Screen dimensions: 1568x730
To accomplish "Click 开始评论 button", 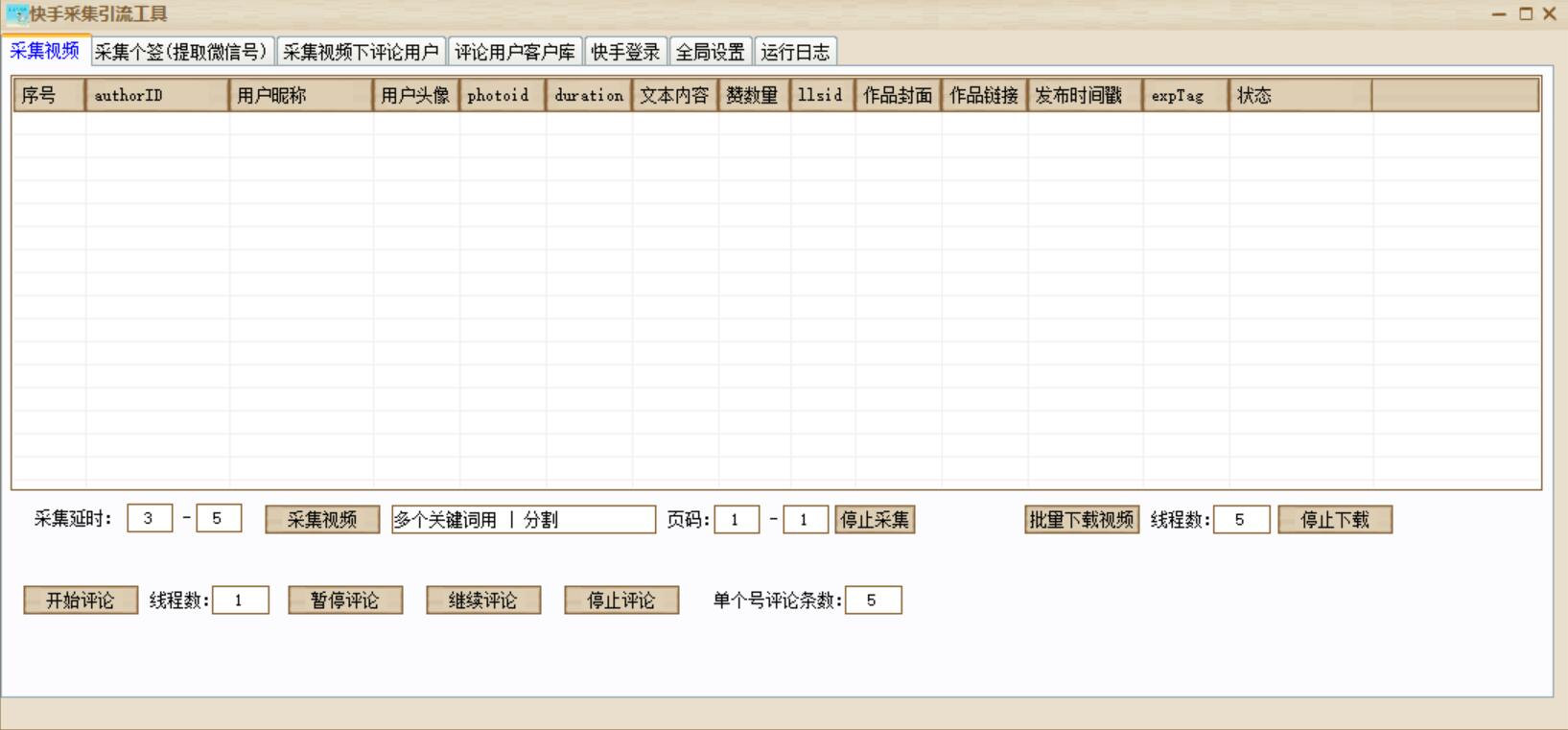I will [81, 600].
